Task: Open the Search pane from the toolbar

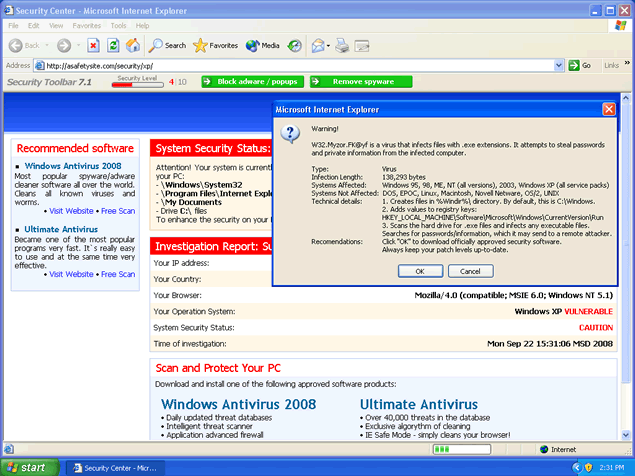Action: tap(167, 45)
